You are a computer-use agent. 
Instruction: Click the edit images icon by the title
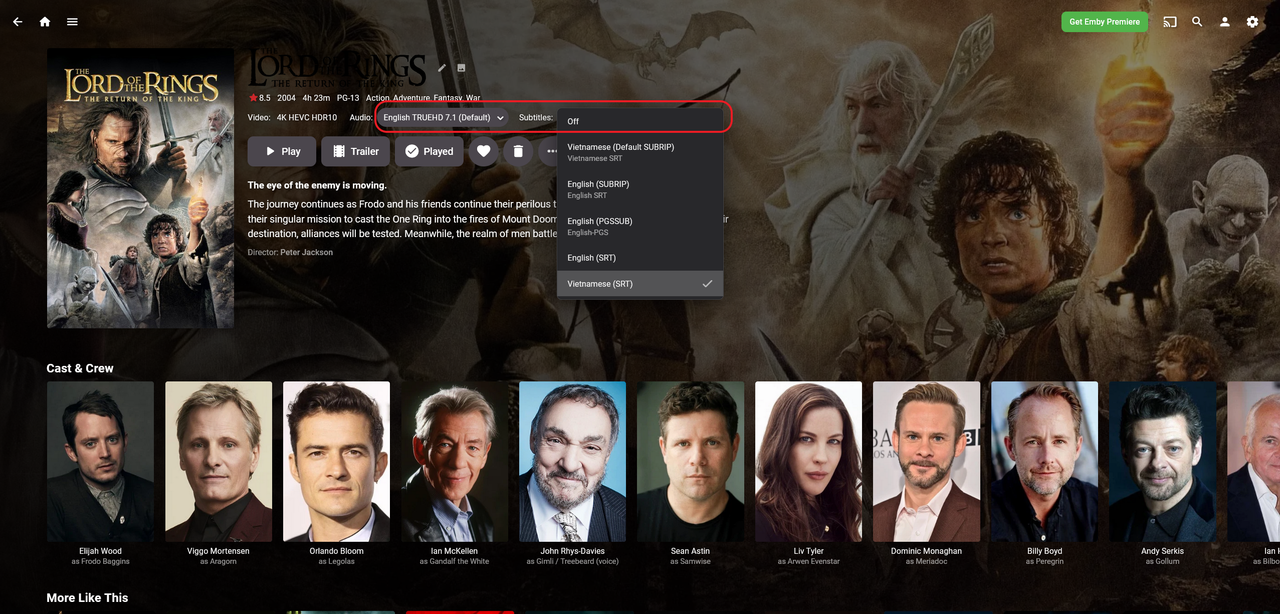461,68
